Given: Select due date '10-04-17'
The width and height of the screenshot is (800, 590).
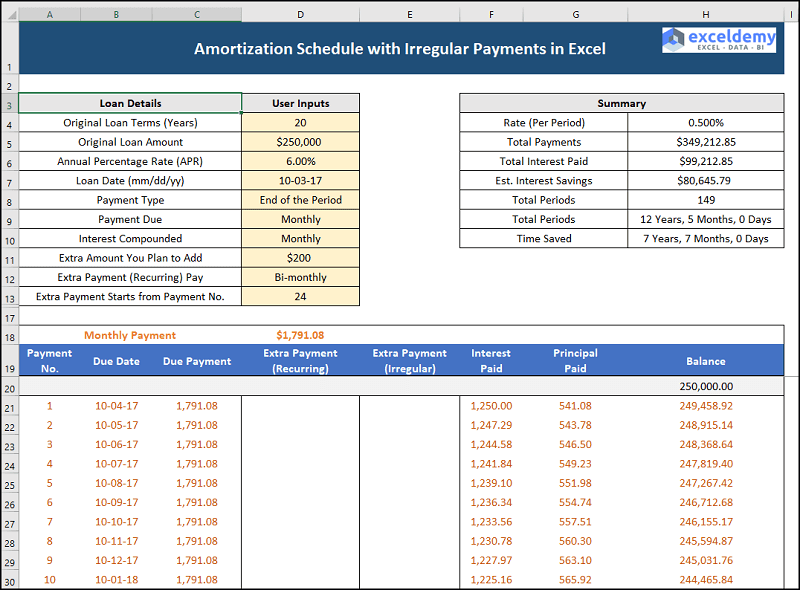Looking at the screenshot, I should 116,406.
